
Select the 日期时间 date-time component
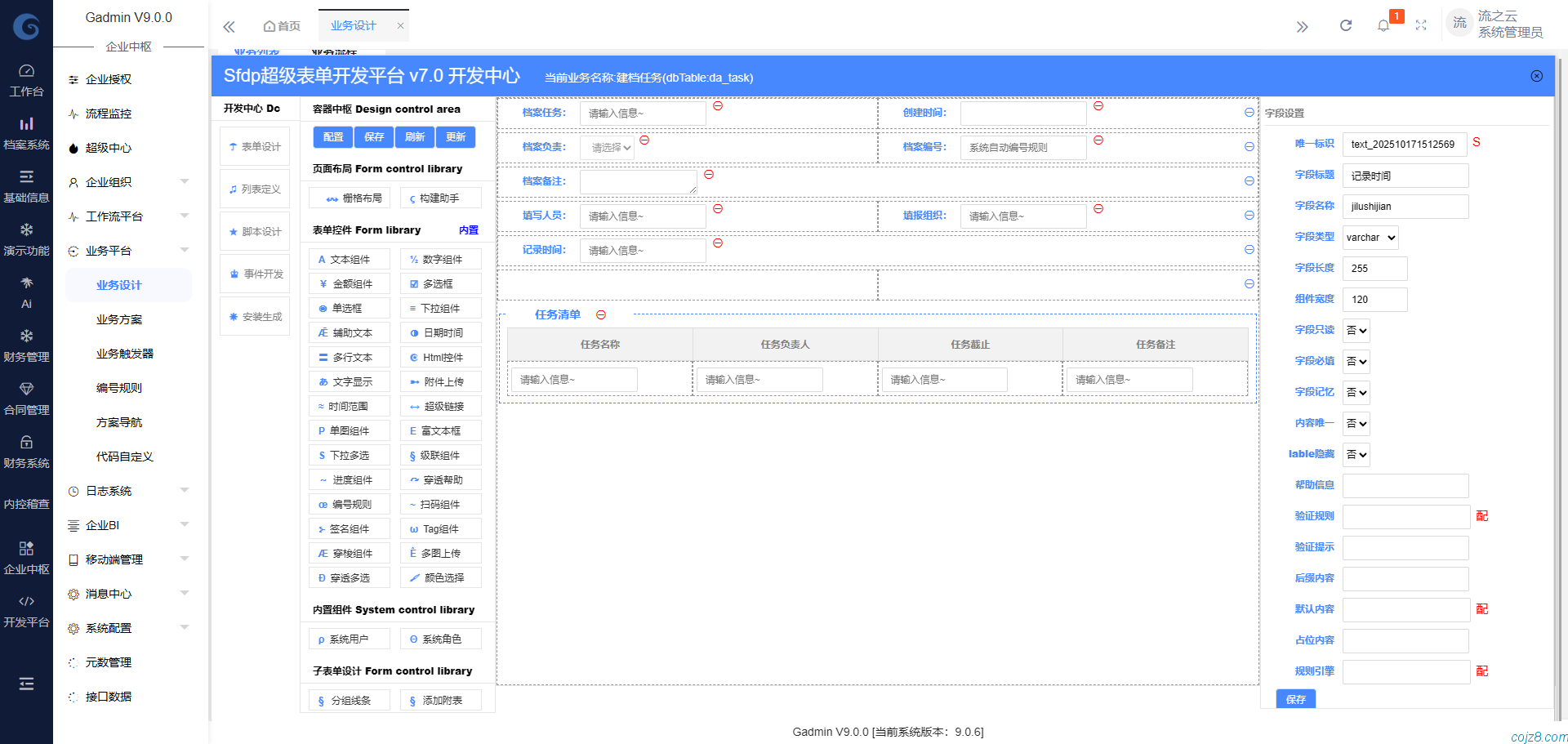[x=440, y=332]
